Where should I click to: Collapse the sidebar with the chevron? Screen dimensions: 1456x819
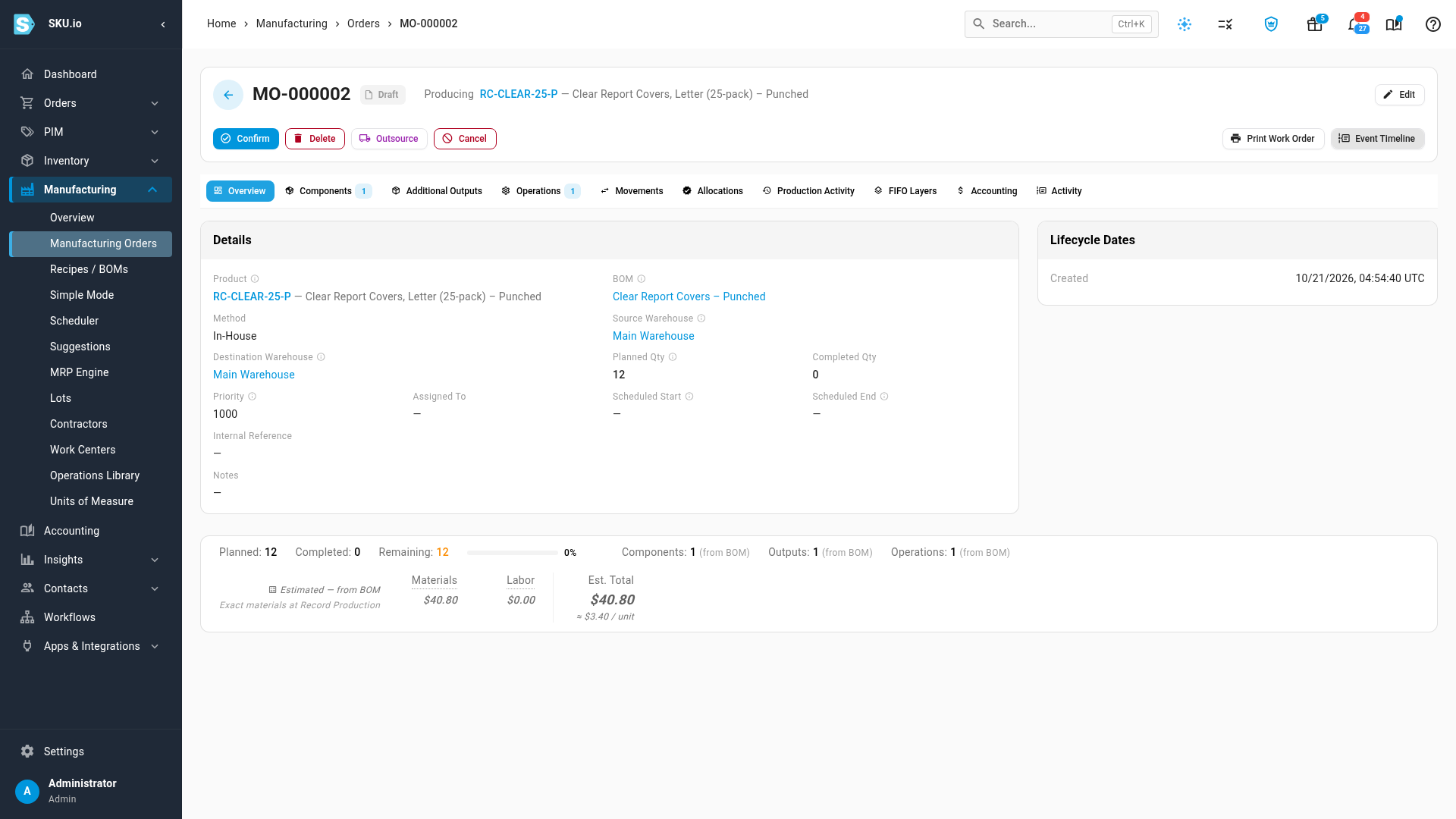(163, 24)
